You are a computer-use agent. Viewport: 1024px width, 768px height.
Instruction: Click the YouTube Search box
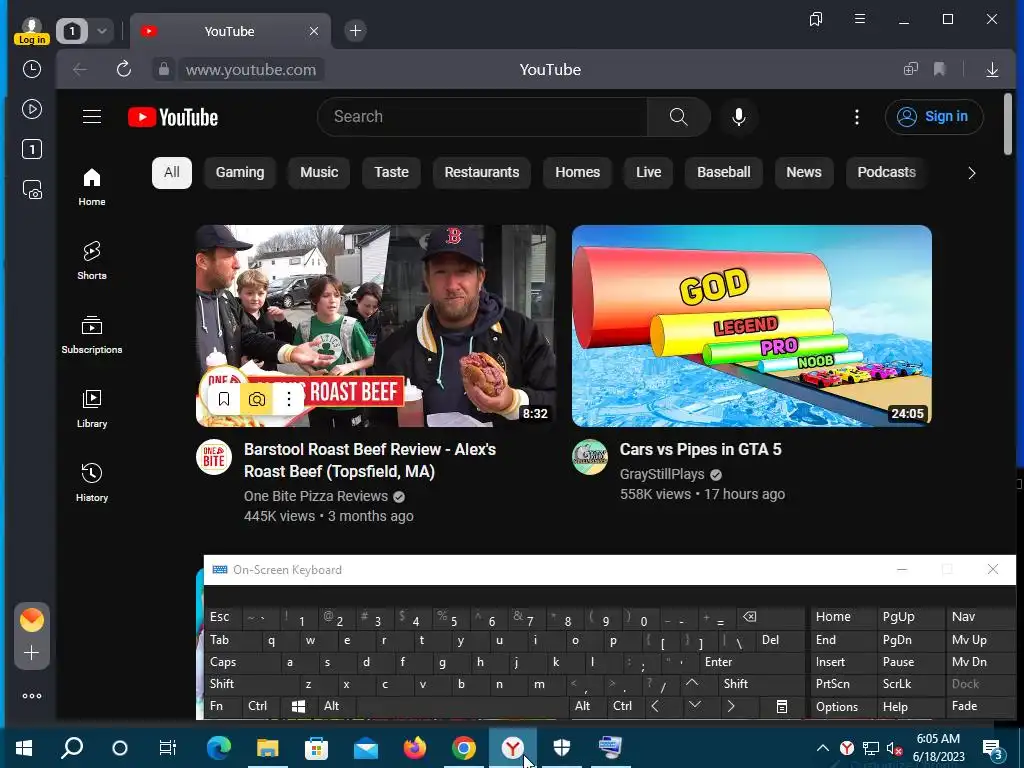(482, 117)
